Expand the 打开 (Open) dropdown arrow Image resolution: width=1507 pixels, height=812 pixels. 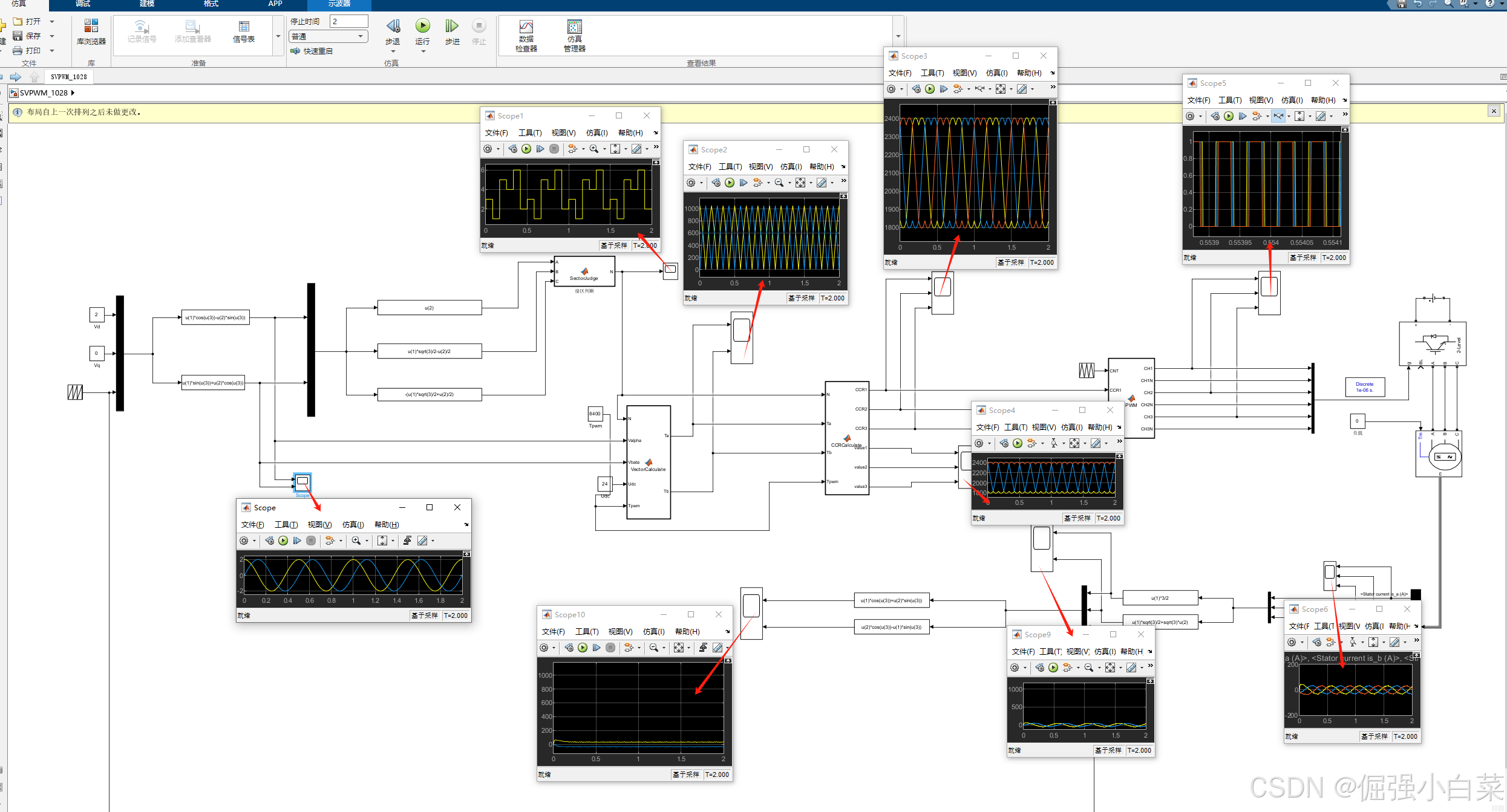pos(52,21)
